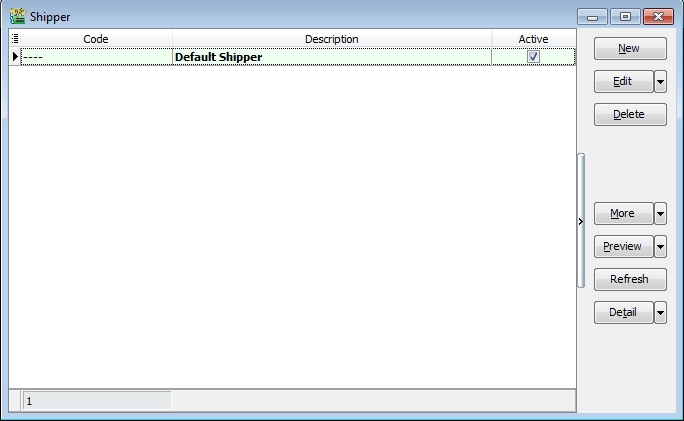Delete the selected shipper
This screenshot has height=421, width=684.
tap(630, 114)
